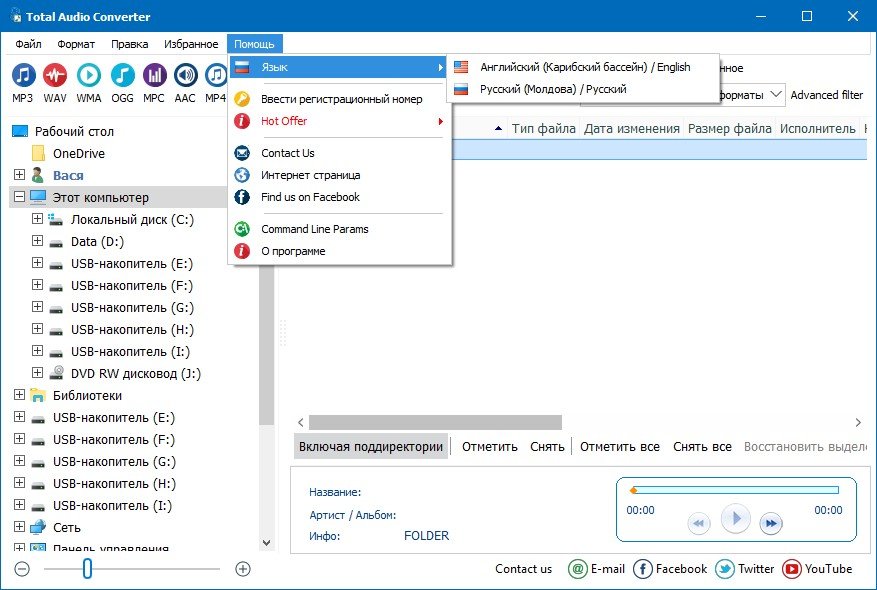
Task: Expand the Библиотеки tree node
Action: coord(19,395)
